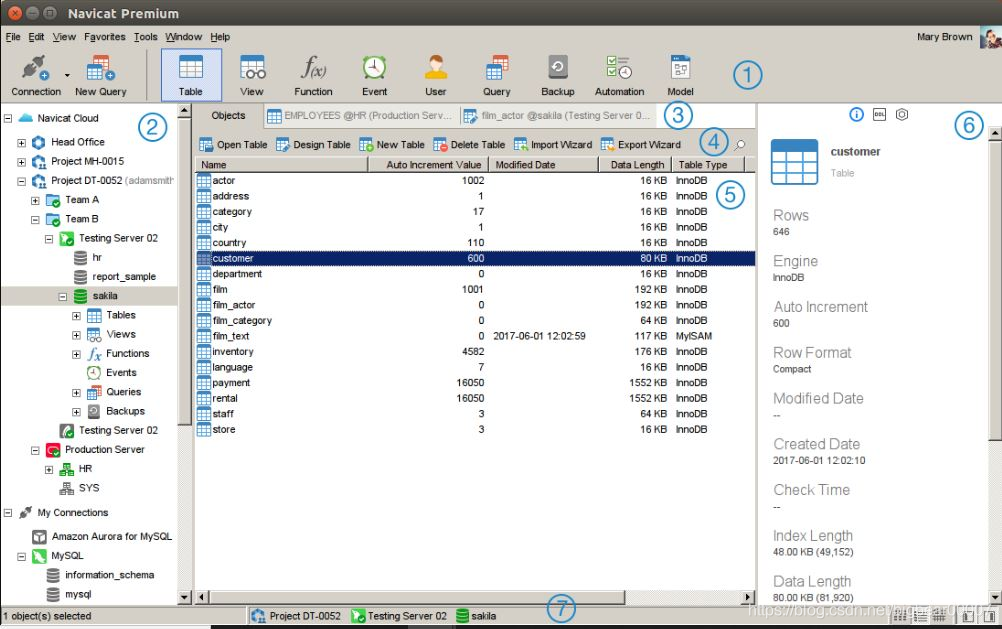Click the horizontal scrollbar of table list
The width and height of the screenshot is (1002, 629).
(x=417, y=597)
